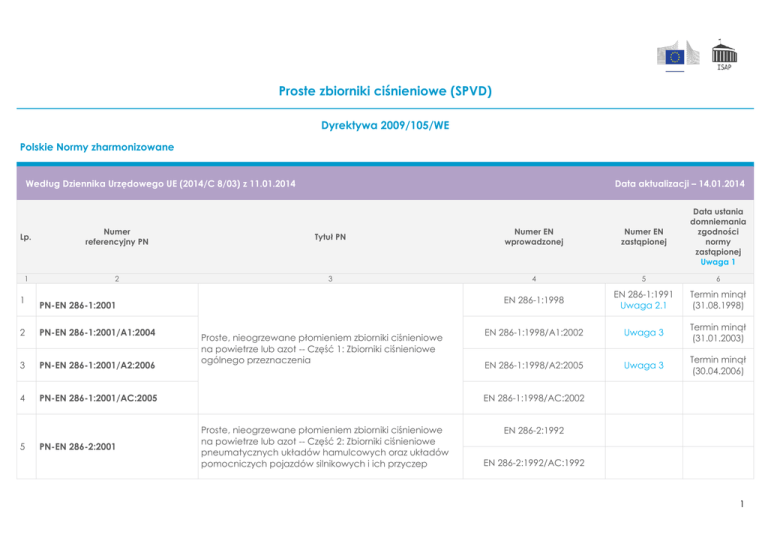Image resolution: width=768 pixels, height=543 pixels.
Task: Click the title Proste zbiorniki ciśnieniowe (SPVD)
Action: click(x=384, y=91)
